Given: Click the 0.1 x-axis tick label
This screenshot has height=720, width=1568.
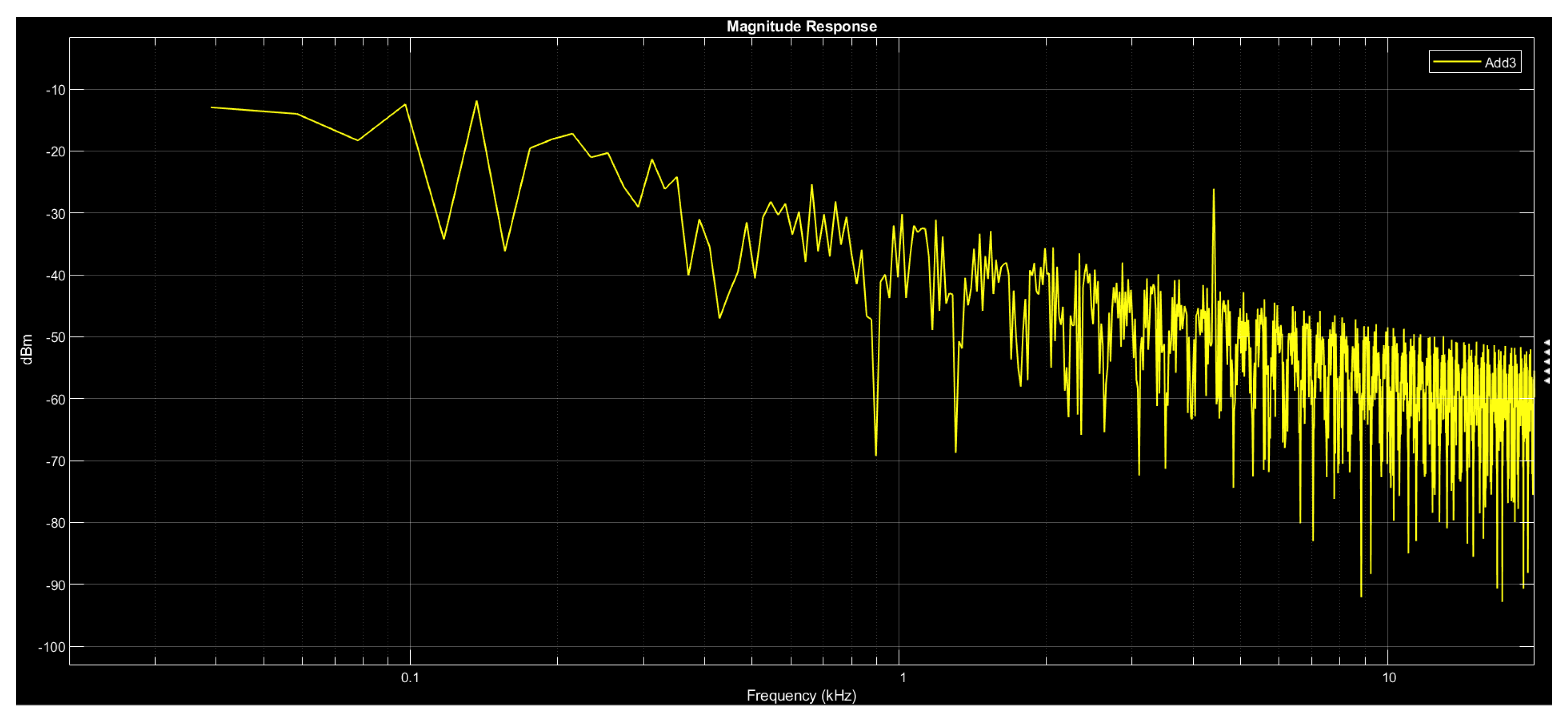Looking at the screenshot, I should (410, 677).
